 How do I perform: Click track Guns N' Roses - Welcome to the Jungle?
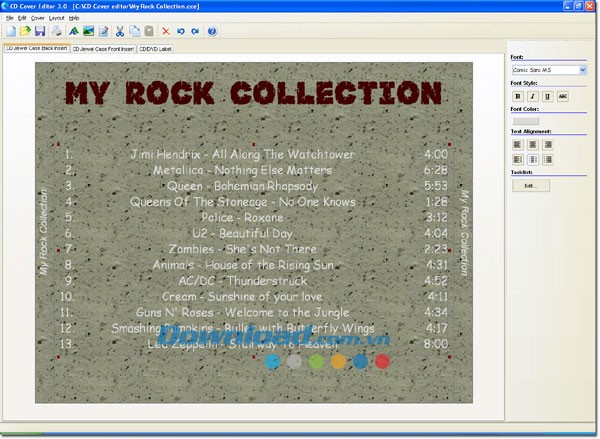(x=243, y=312)
